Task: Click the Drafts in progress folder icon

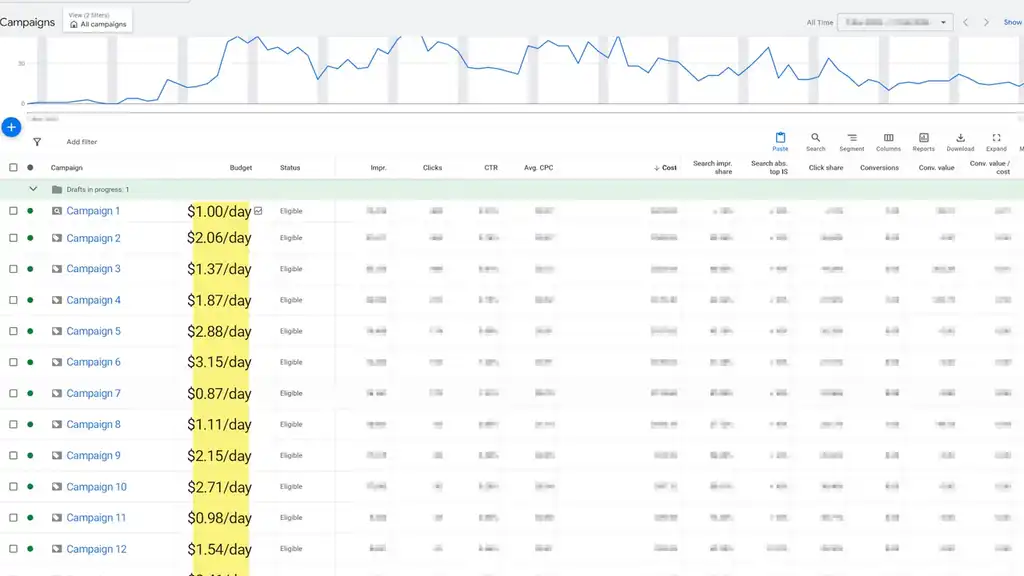Action: [57, 189]
